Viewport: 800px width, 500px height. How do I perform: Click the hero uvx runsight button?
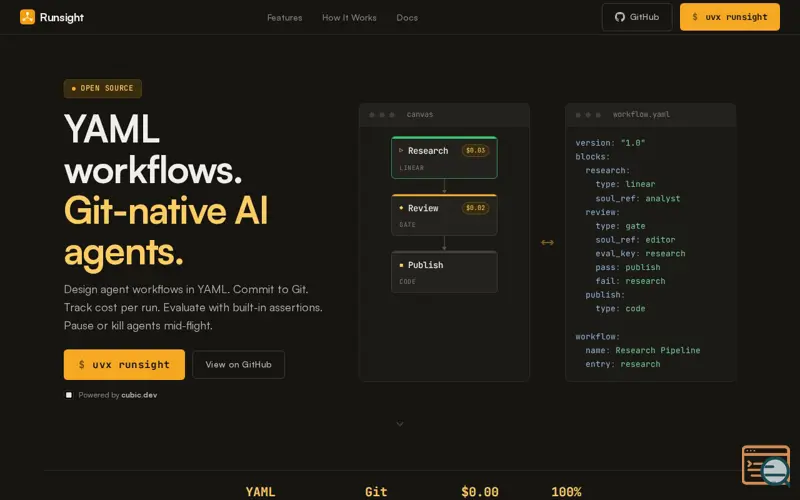click(124, 364)
